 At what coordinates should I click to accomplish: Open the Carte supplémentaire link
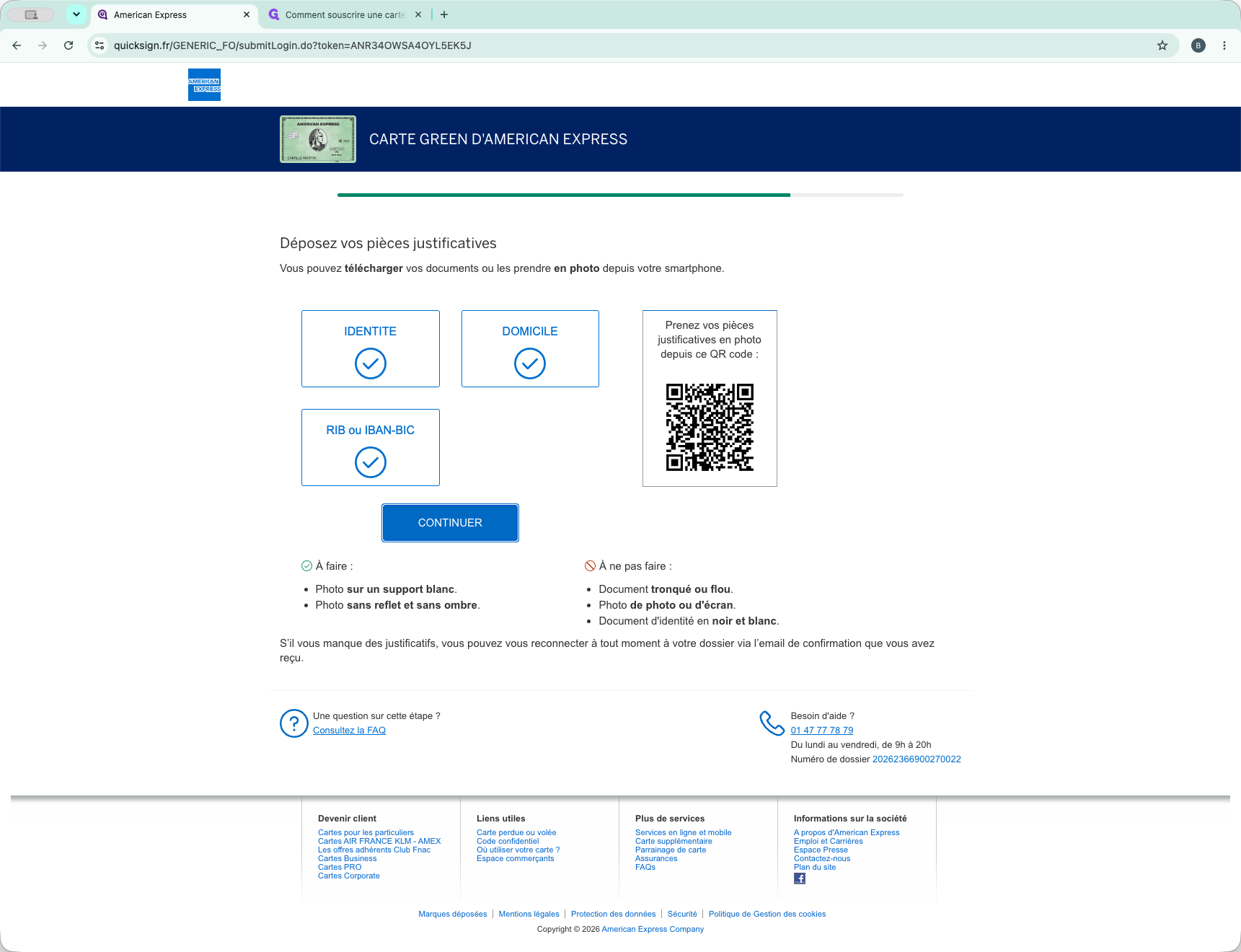tap(674, 841)
